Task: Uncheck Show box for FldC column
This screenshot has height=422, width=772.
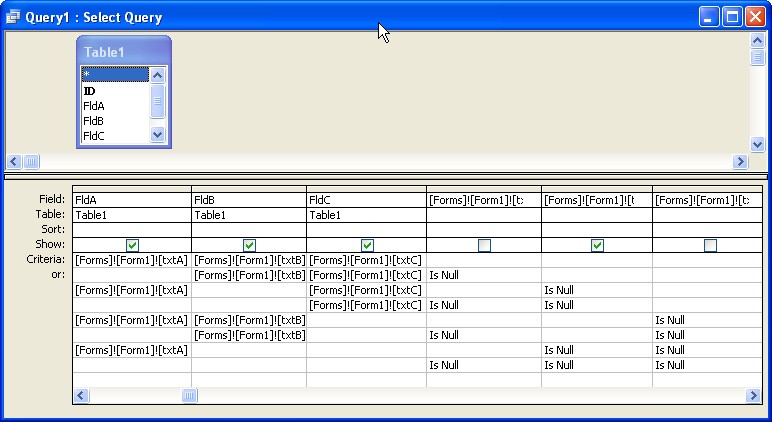Action: tap(367, 245)
